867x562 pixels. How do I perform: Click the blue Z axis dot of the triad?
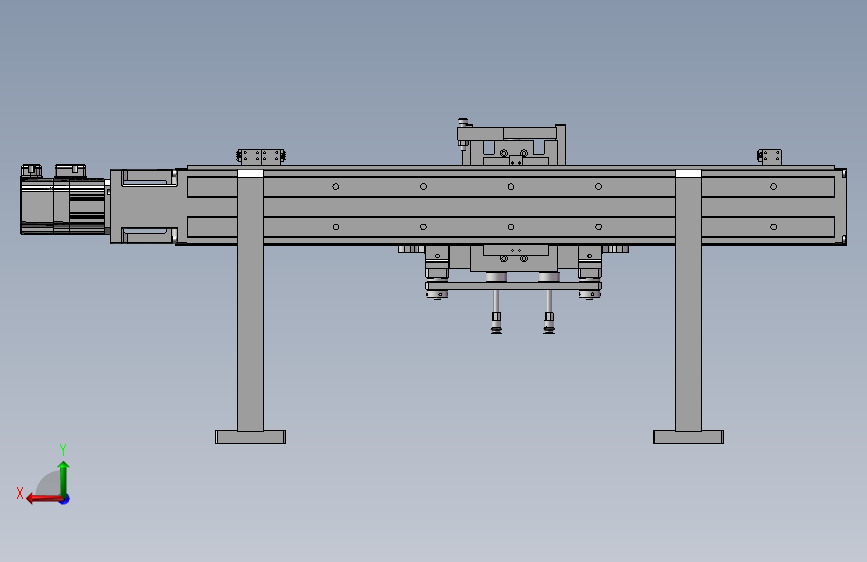coord(65,499)
